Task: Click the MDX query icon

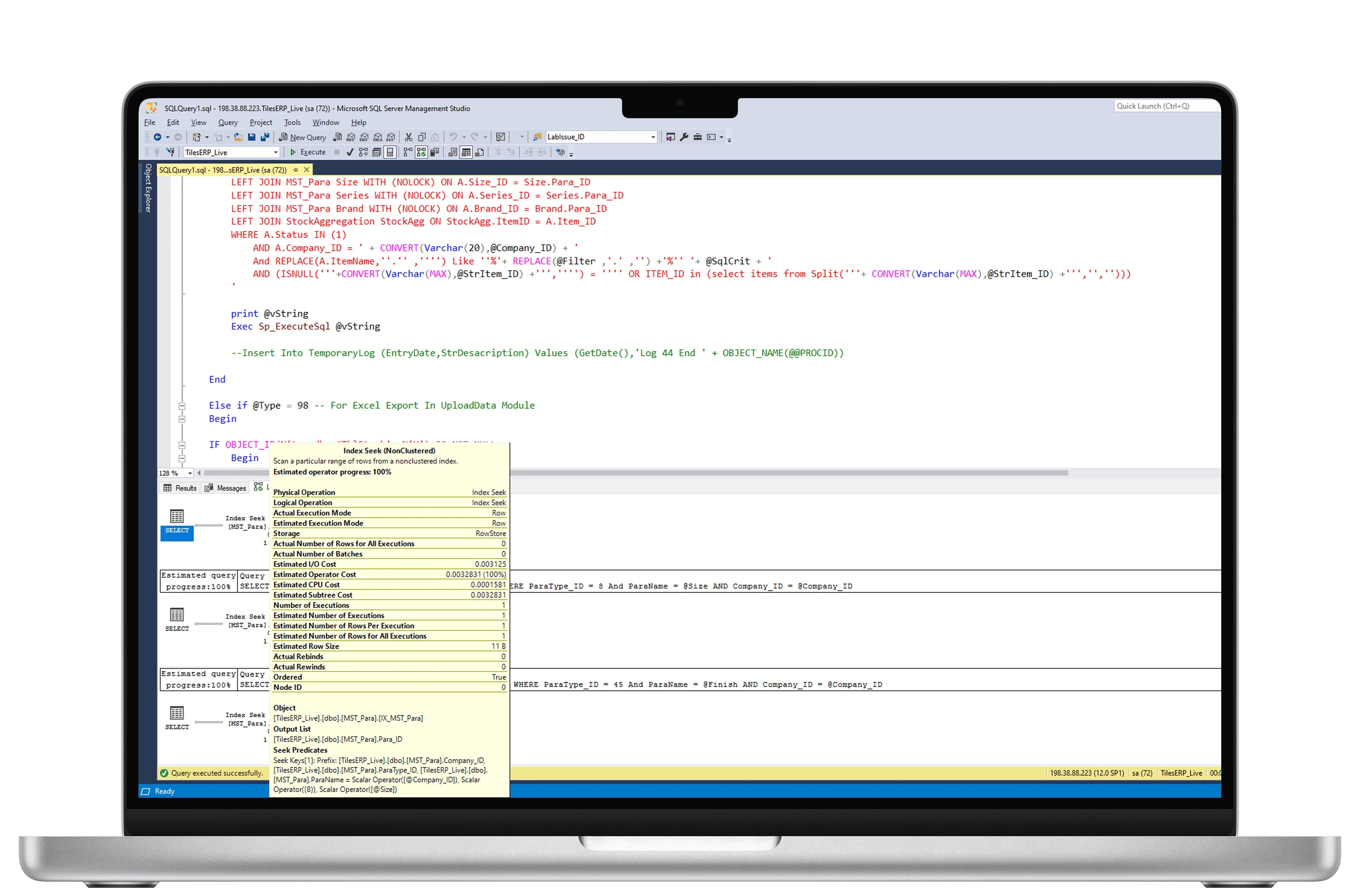Action: tap(351, 137)
